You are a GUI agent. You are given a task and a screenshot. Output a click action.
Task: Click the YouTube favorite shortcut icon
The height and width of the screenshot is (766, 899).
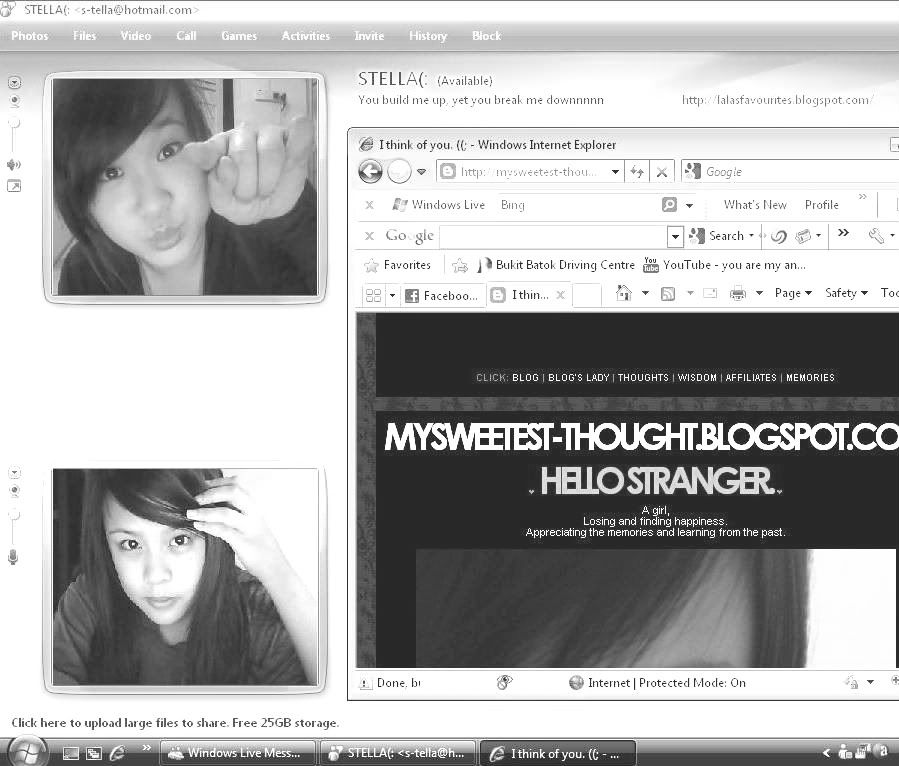(x=651, y=264)
